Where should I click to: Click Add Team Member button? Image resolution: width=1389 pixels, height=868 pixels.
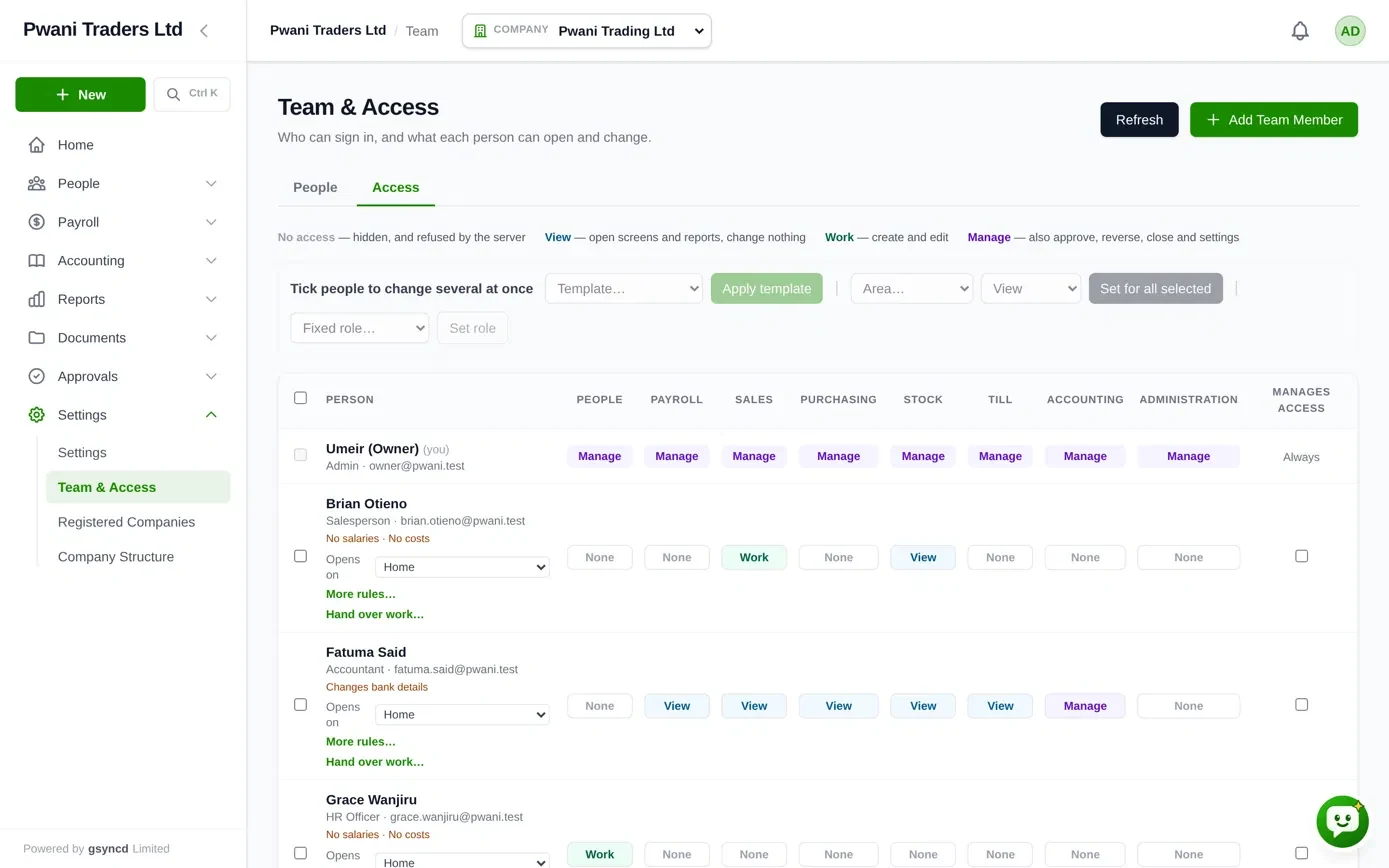coord(1274,120)
